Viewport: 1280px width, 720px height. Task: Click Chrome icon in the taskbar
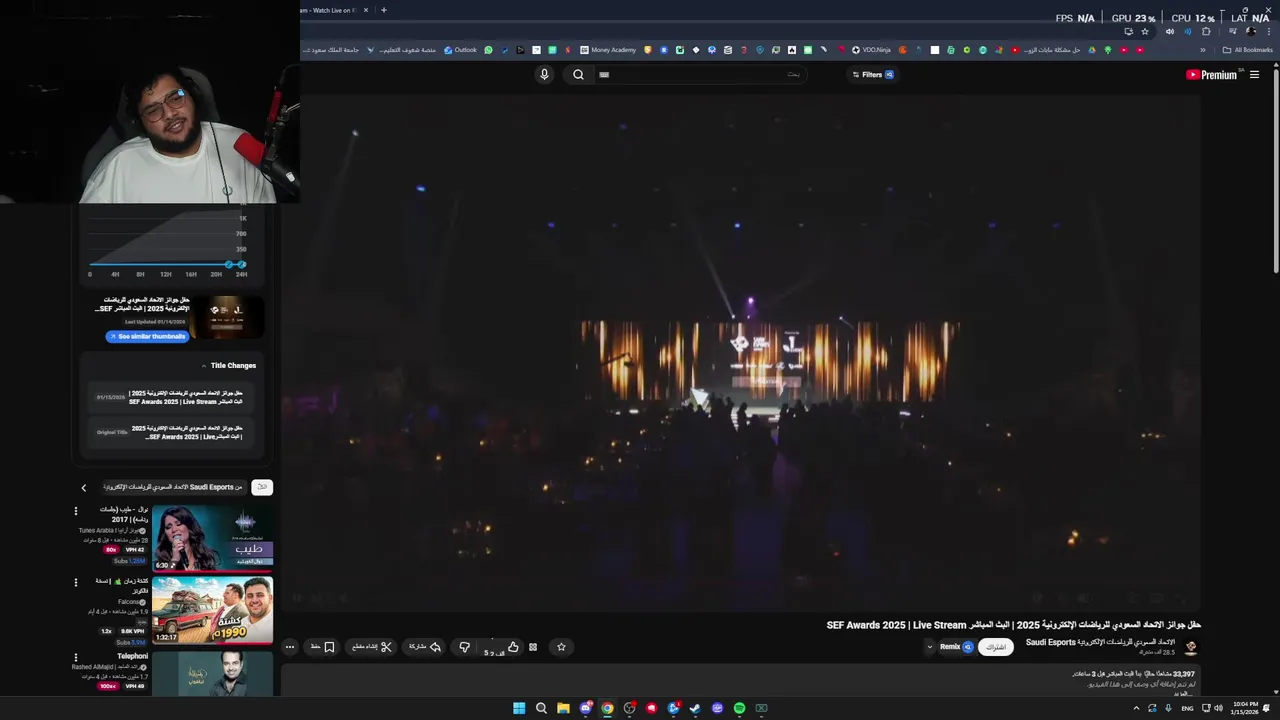(607, 708)
